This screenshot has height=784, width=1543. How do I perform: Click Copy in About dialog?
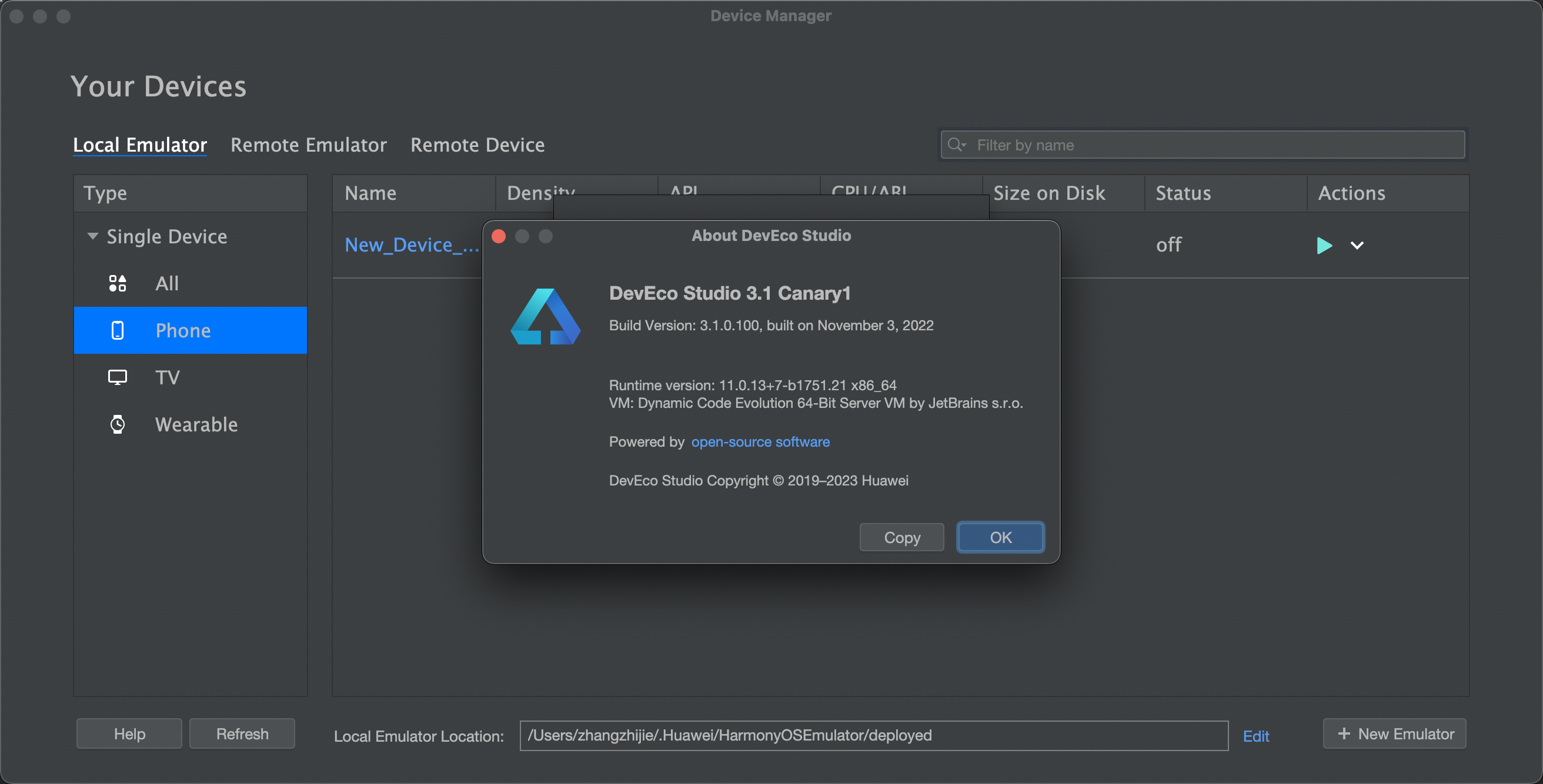tap(902, 537)
